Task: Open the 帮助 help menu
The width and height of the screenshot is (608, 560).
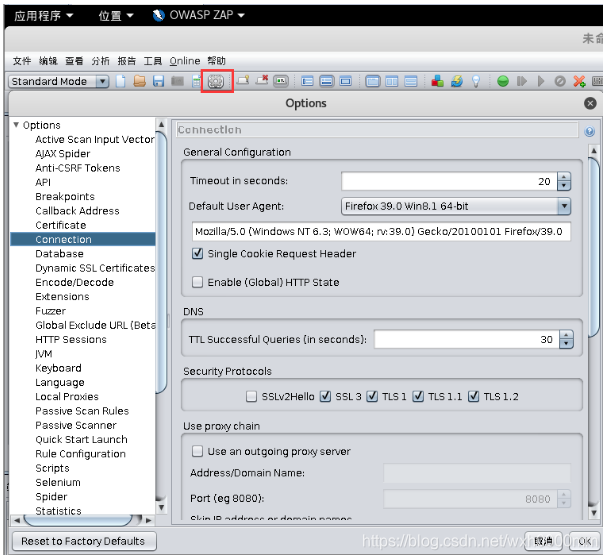Action: tap(216, 61)
